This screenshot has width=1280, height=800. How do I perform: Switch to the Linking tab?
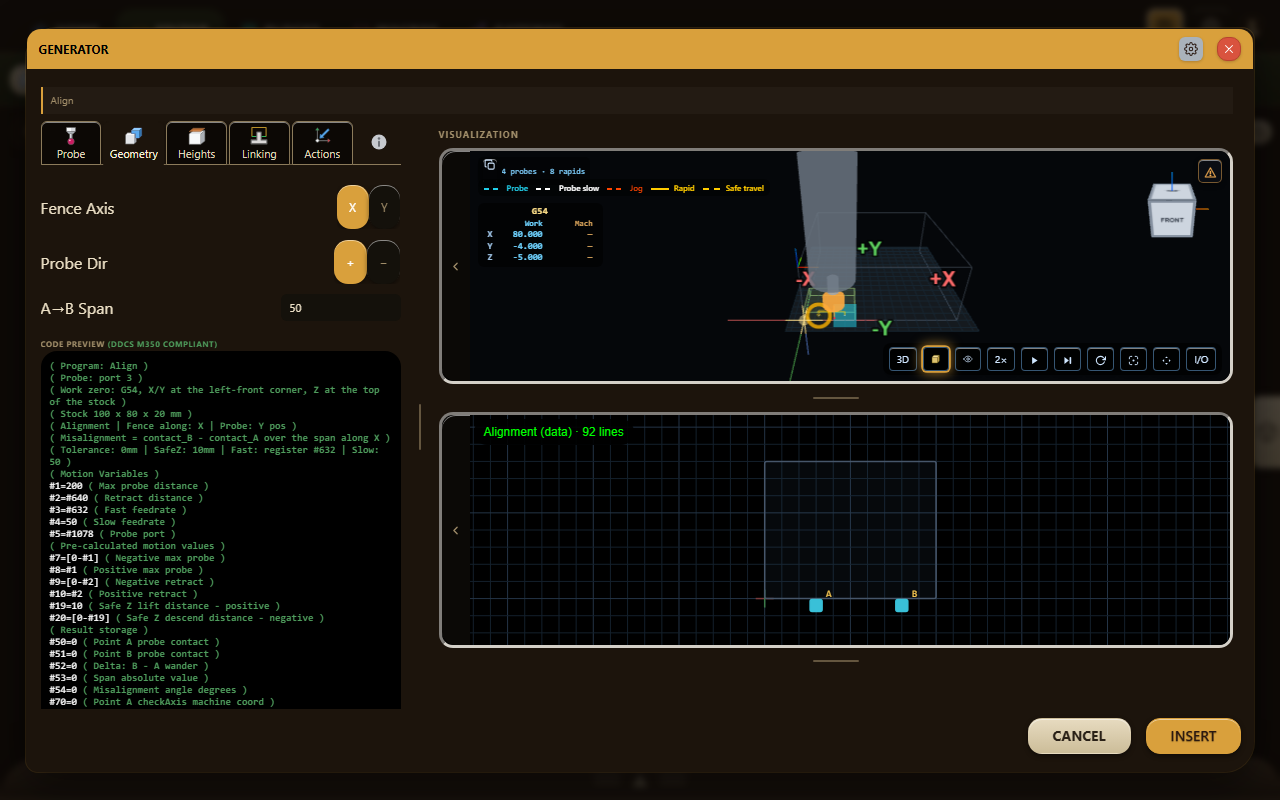pos(259,143)
